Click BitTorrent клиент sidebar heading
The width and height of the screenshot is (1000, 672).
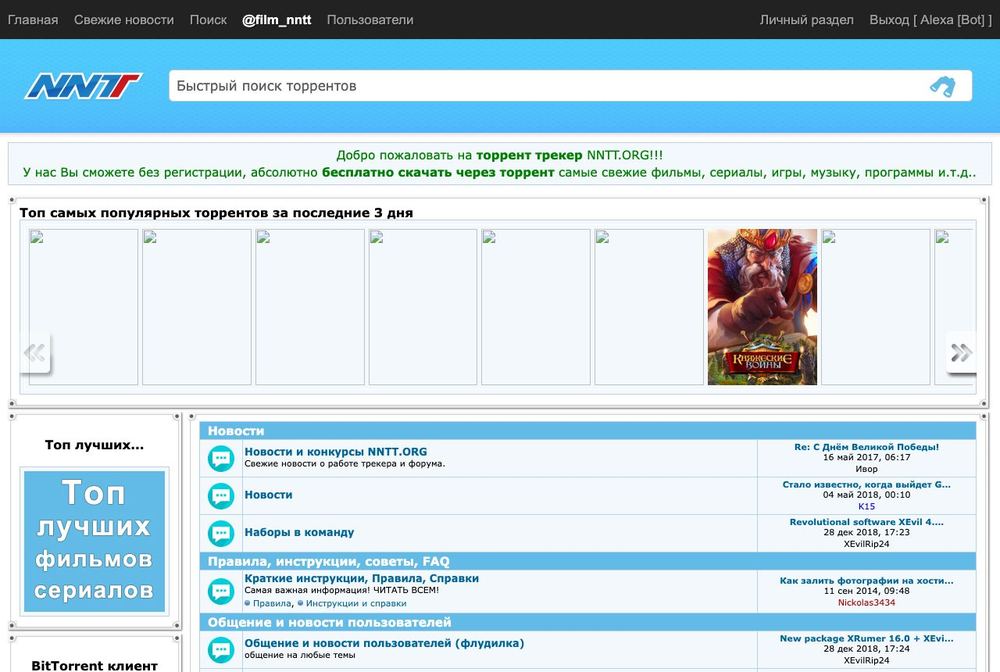(94, 665)
